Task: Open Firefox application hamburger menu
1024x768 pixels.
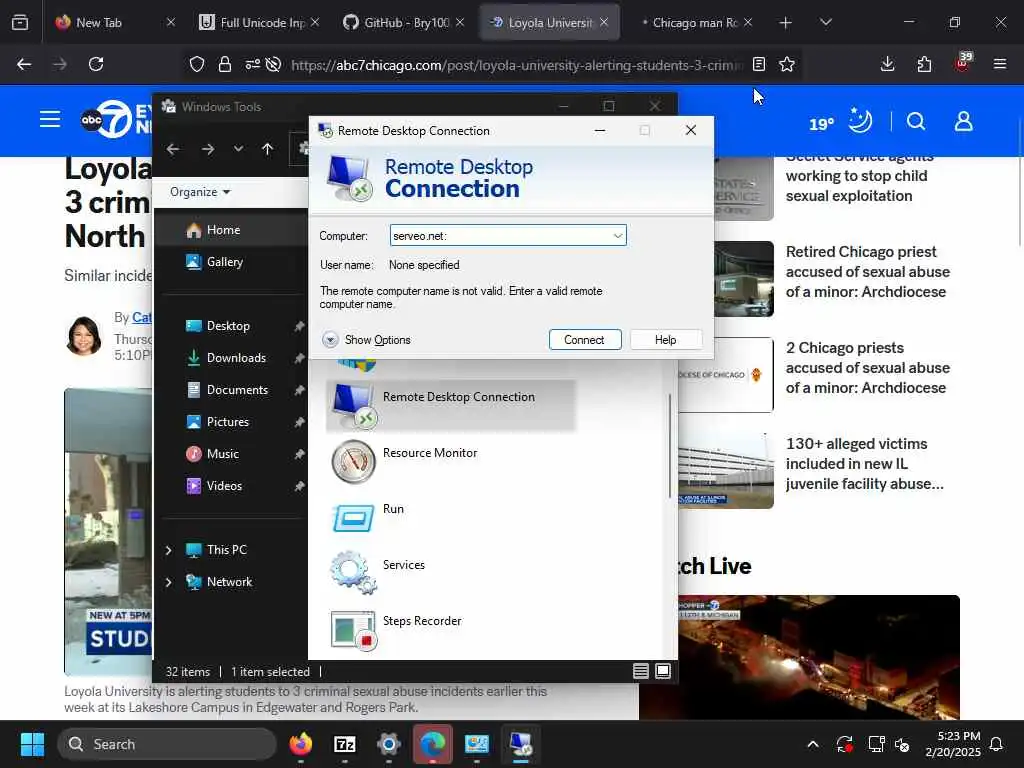Action: [1000, 64]
